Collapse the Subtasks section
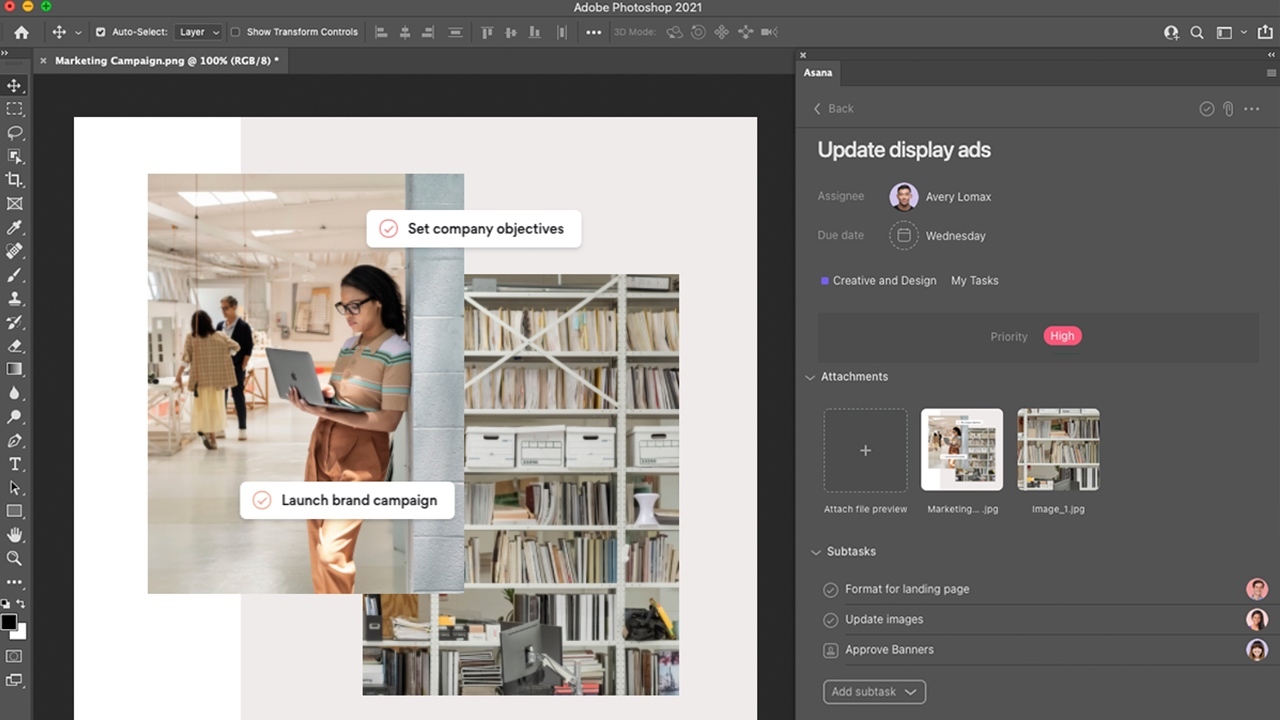This screenshot has height=720, width=1280. pyautogui.click(x=815, y=552)
